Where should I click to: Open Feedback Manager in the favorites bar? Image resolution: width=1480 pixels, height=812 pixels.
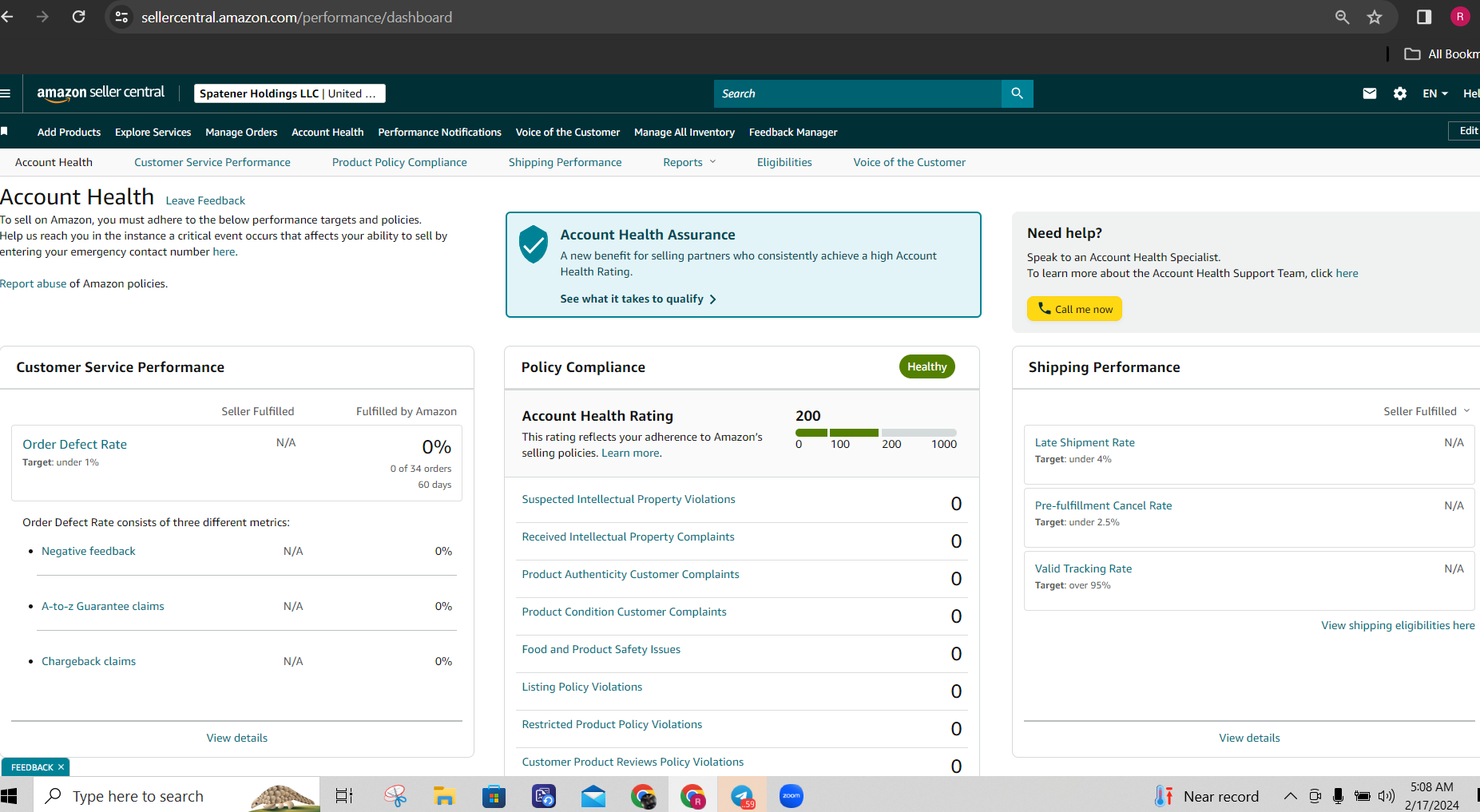793,132
